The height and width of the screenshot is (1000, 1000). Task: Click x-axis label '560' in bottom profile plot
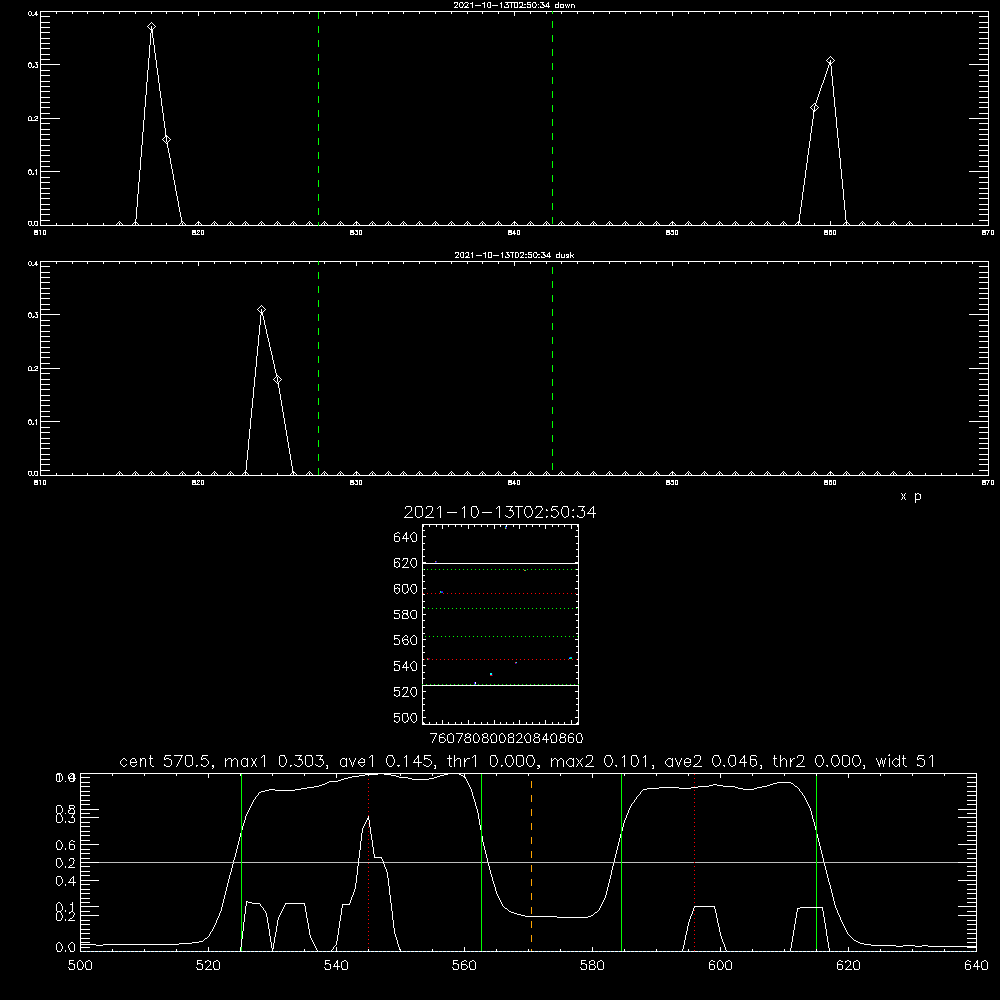click(x=464, y=966)
